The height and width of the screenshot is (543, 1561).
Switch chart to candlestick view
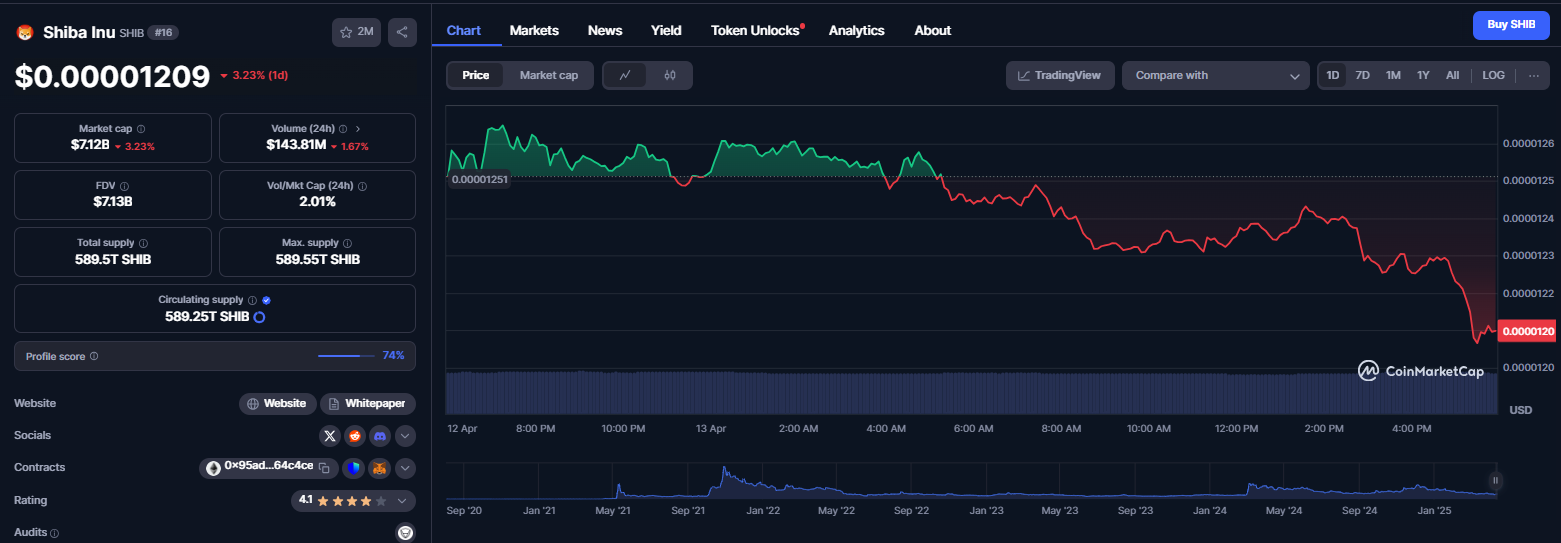click(670, 75)
